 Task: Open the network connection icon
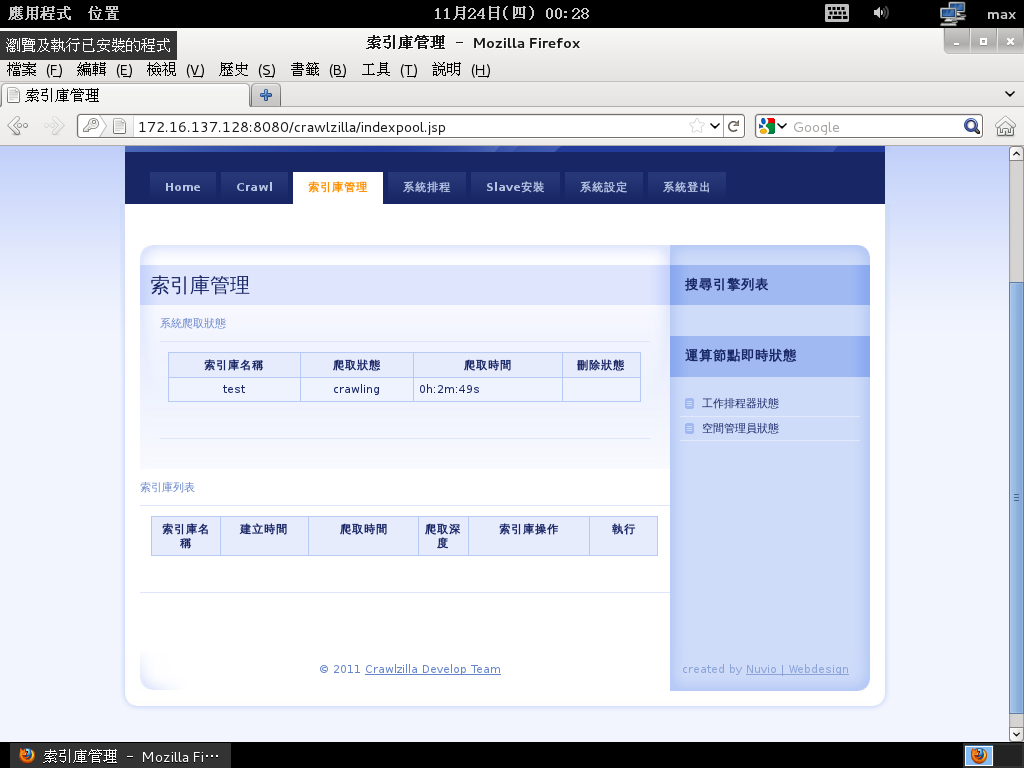coord(952,14)
